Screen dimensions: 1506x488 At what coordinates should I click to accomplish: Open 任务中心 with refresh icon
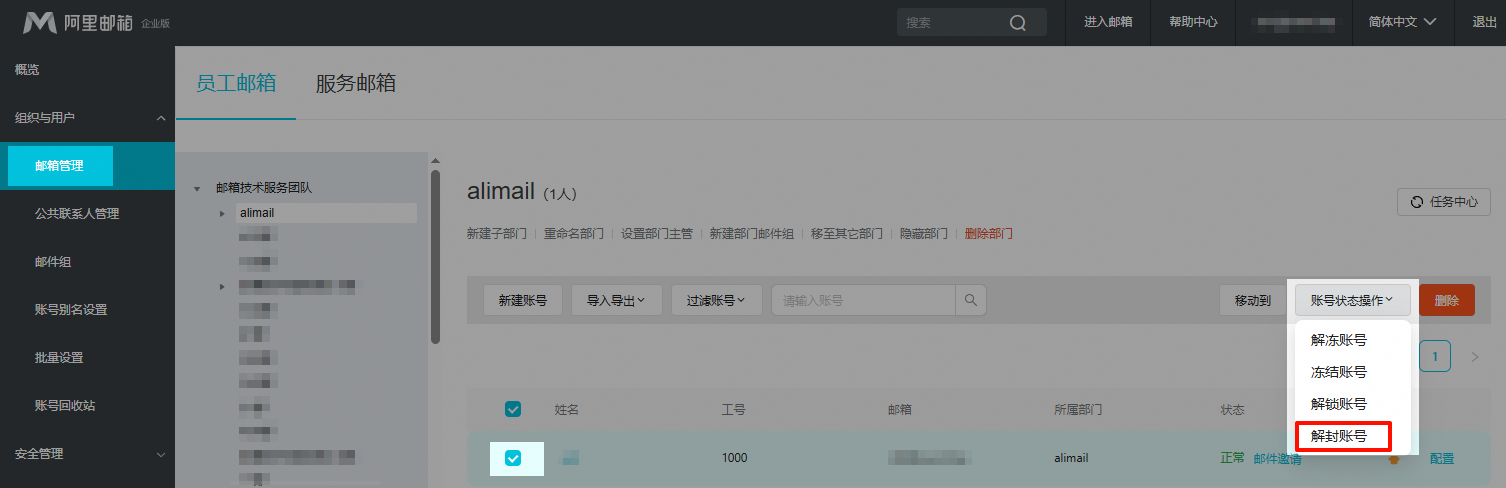click(1443, 202)
